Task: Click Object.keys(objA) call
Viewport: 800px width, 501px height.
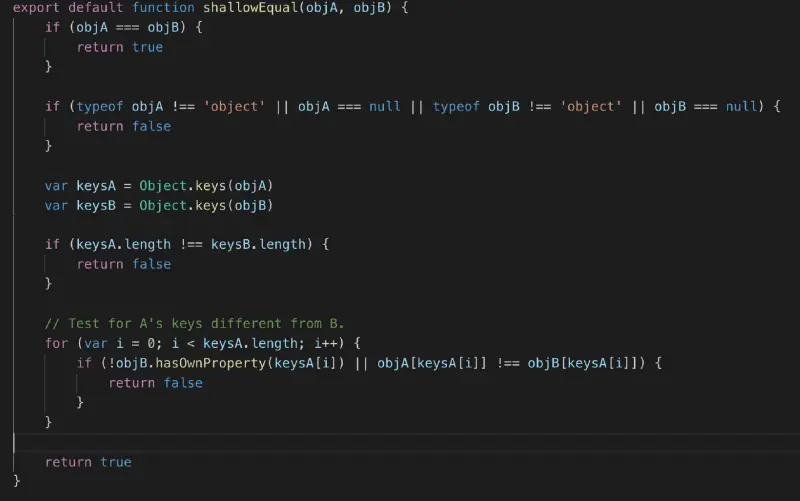Action: [206, 186]
